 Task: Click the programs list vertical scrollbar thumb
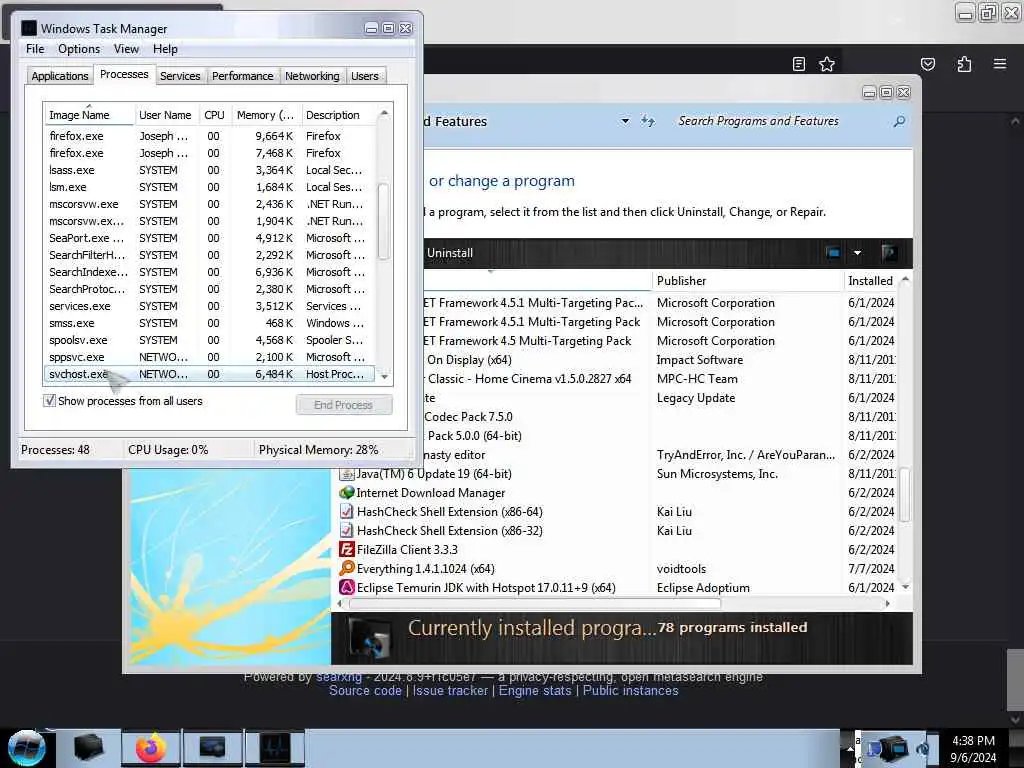(x=904, y=494)
